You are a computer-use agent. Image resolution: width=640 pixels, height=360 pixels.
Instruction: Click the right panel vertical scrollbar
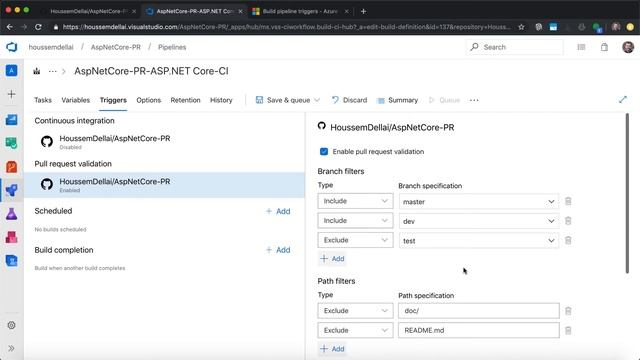click(x=627, y=193)
